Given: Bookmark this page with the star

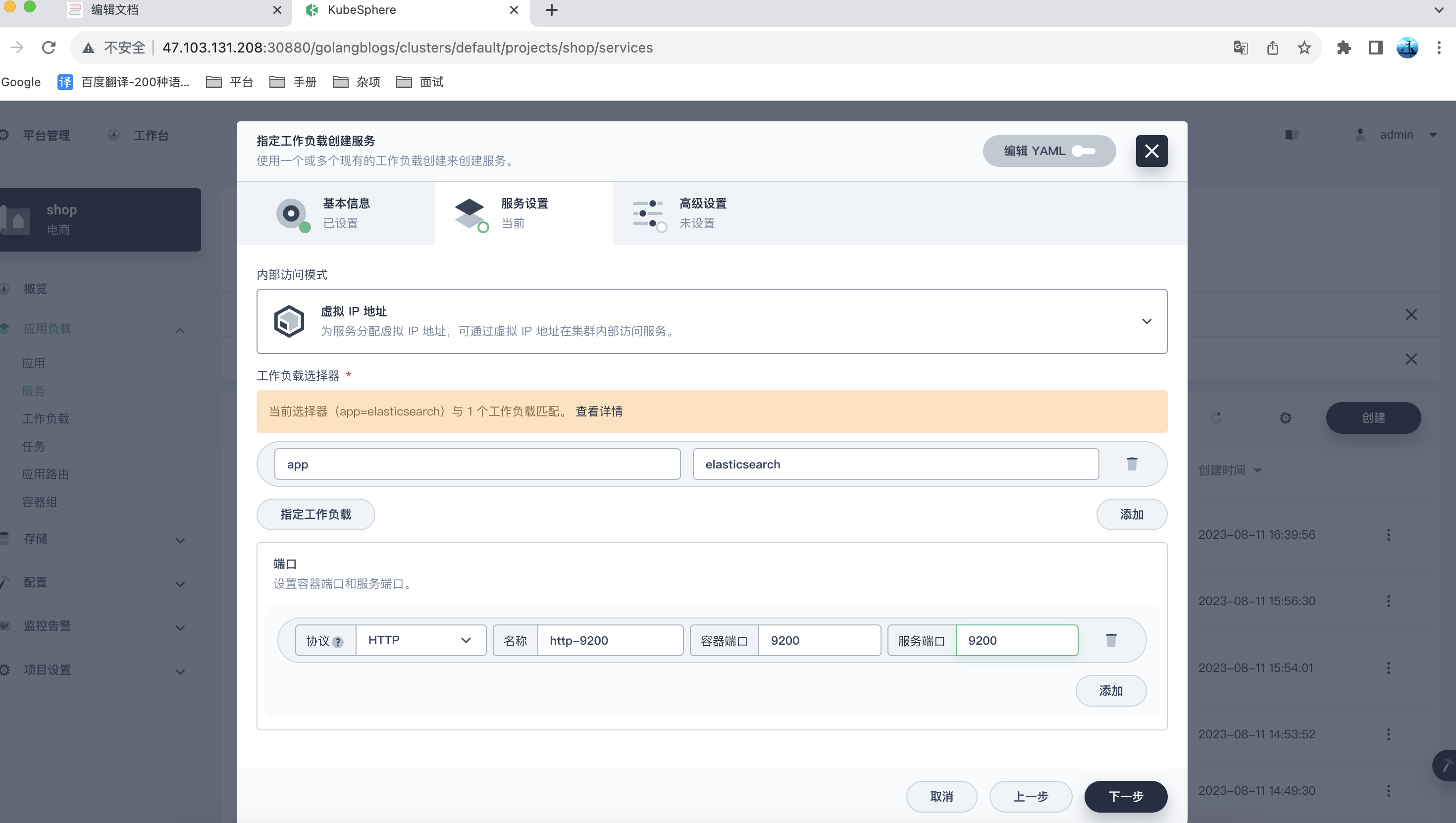Looking at the screenshot, I should click(1304, 48).
